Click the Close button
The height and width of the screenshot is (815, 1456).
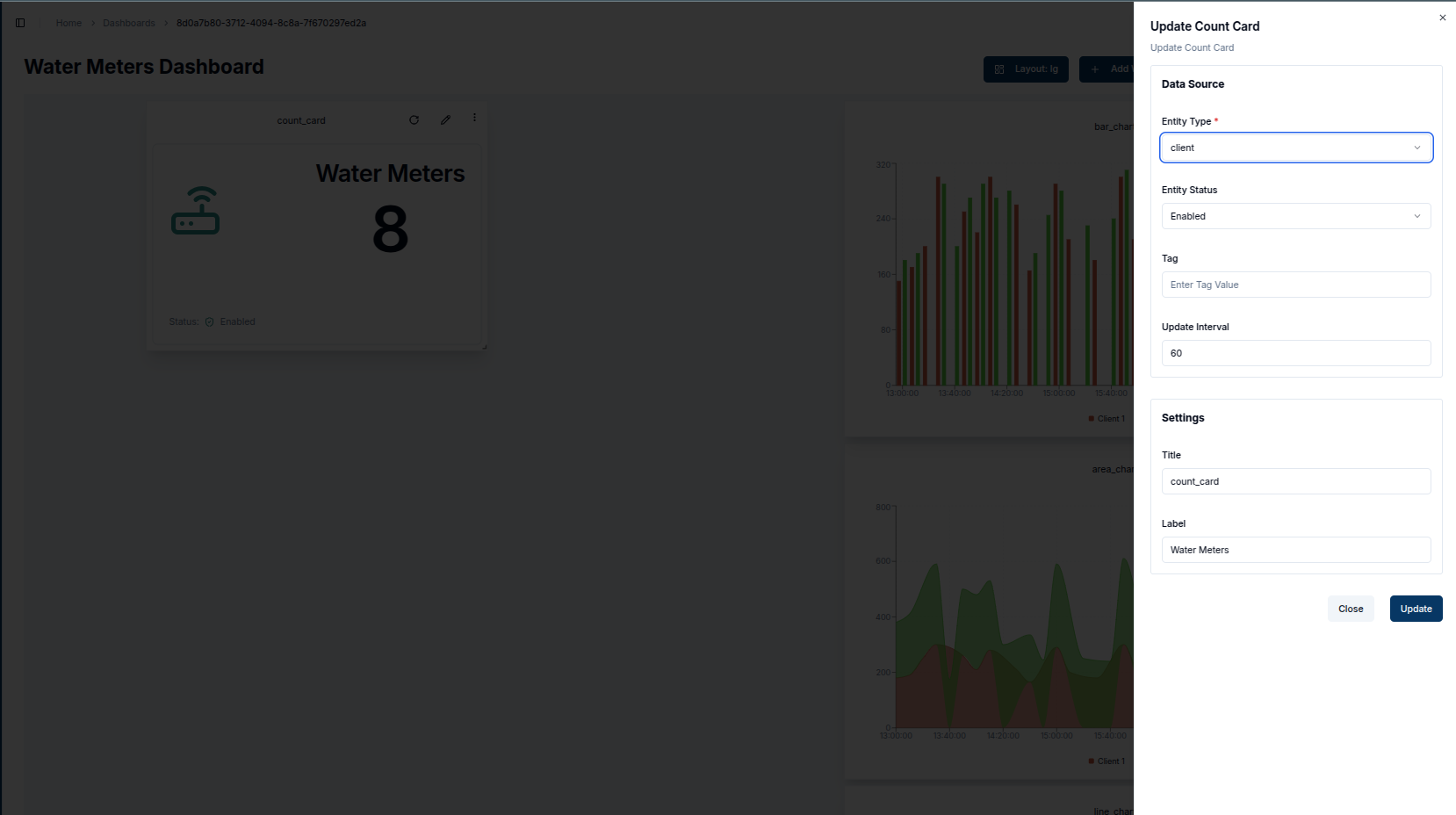[x=1351, y=609]
